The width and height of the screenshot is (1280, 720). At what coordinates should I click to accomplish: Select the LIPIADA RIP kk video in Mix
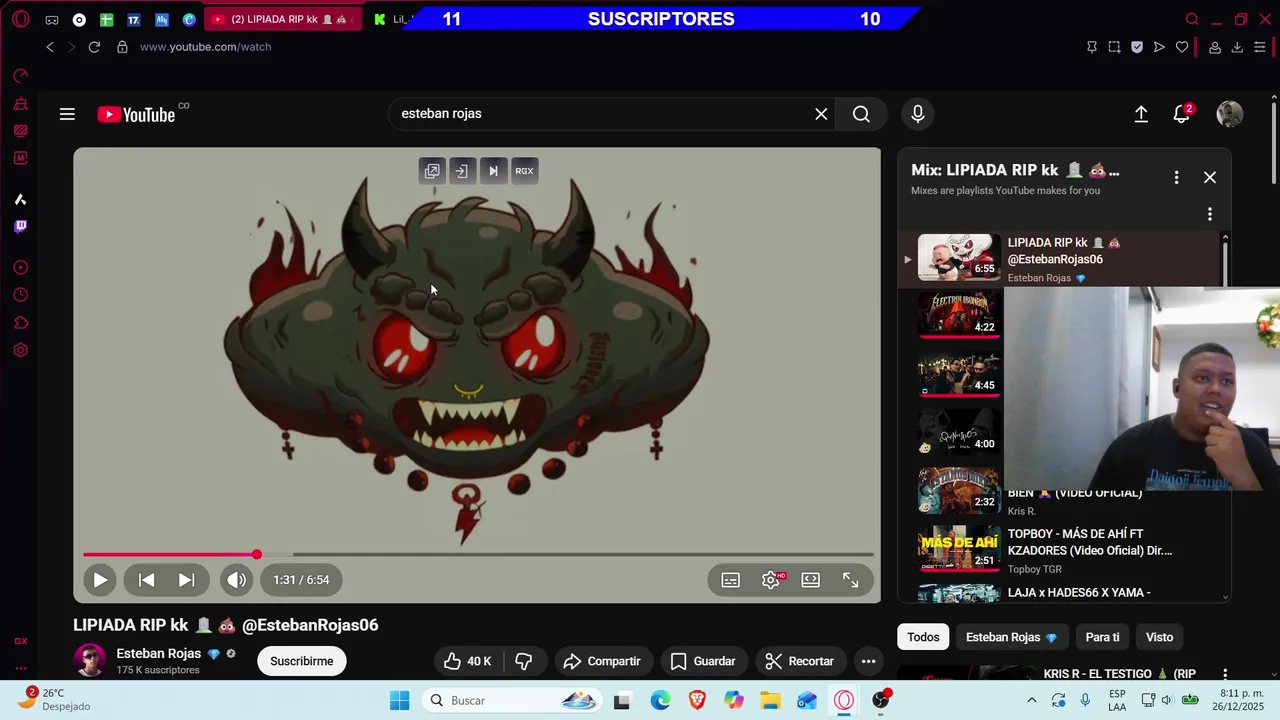point(1059,259)
